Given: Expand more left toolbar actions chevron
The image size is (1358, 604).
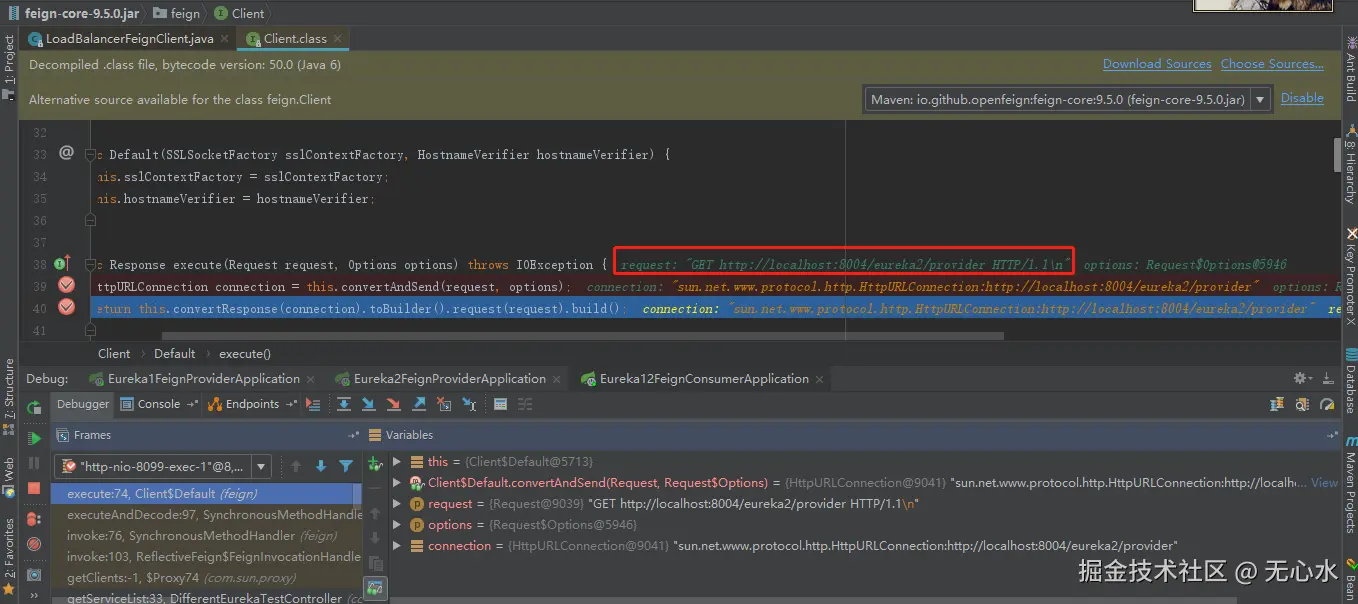Looking at the screenshot, I should pos(34,598).
